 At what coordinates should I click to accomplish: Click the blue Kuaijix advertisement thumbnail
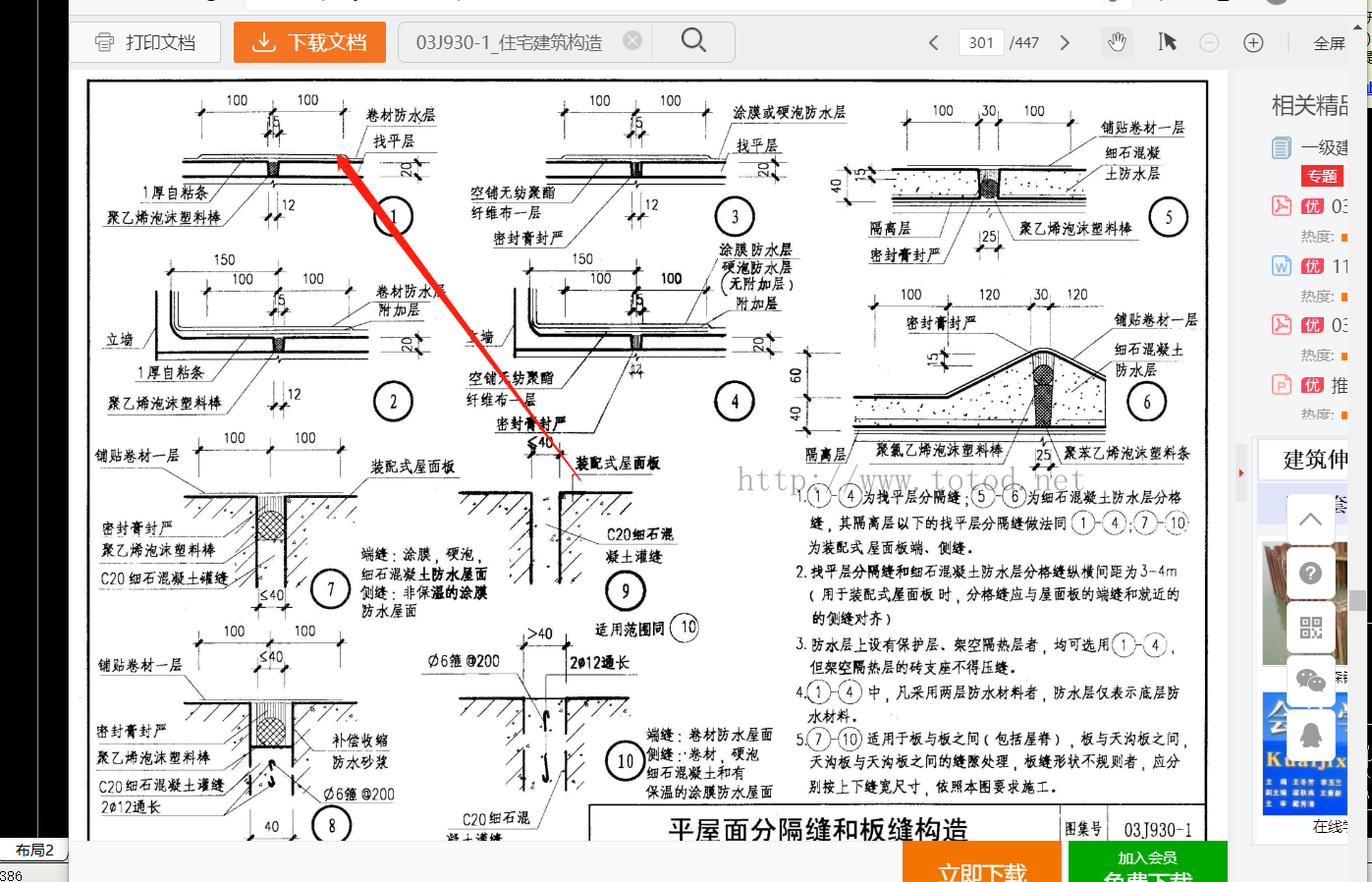click(1304, 753)
